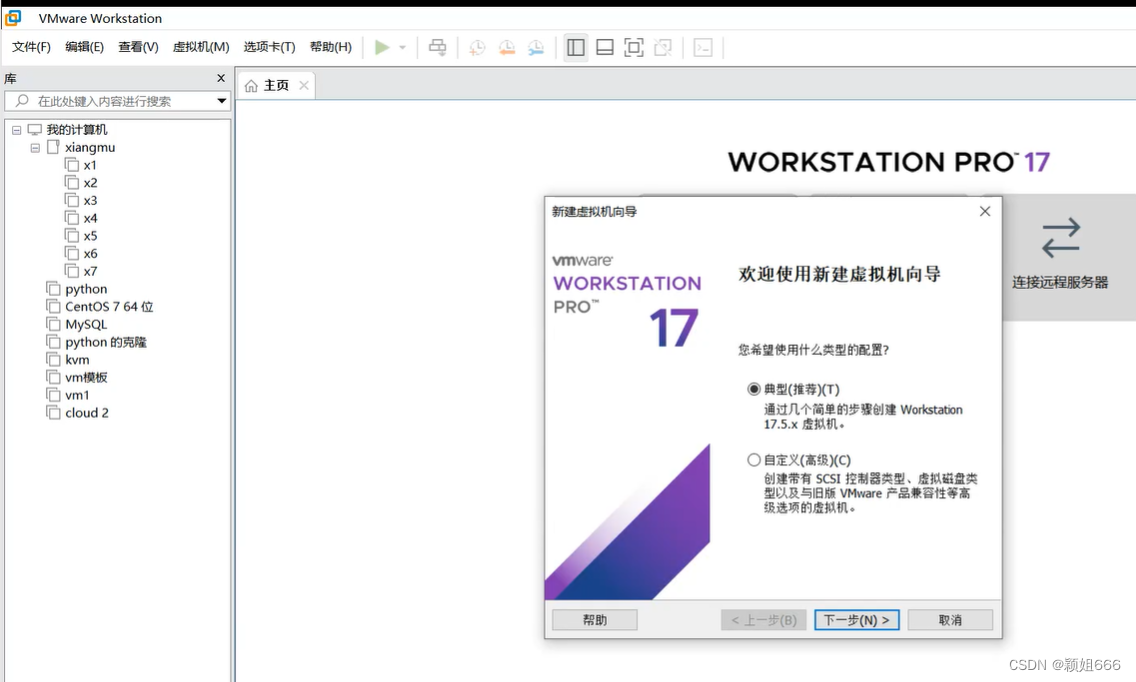Click the Revert to Snapshot icon
1136x682 pixels.
click(x=506, y=48)
